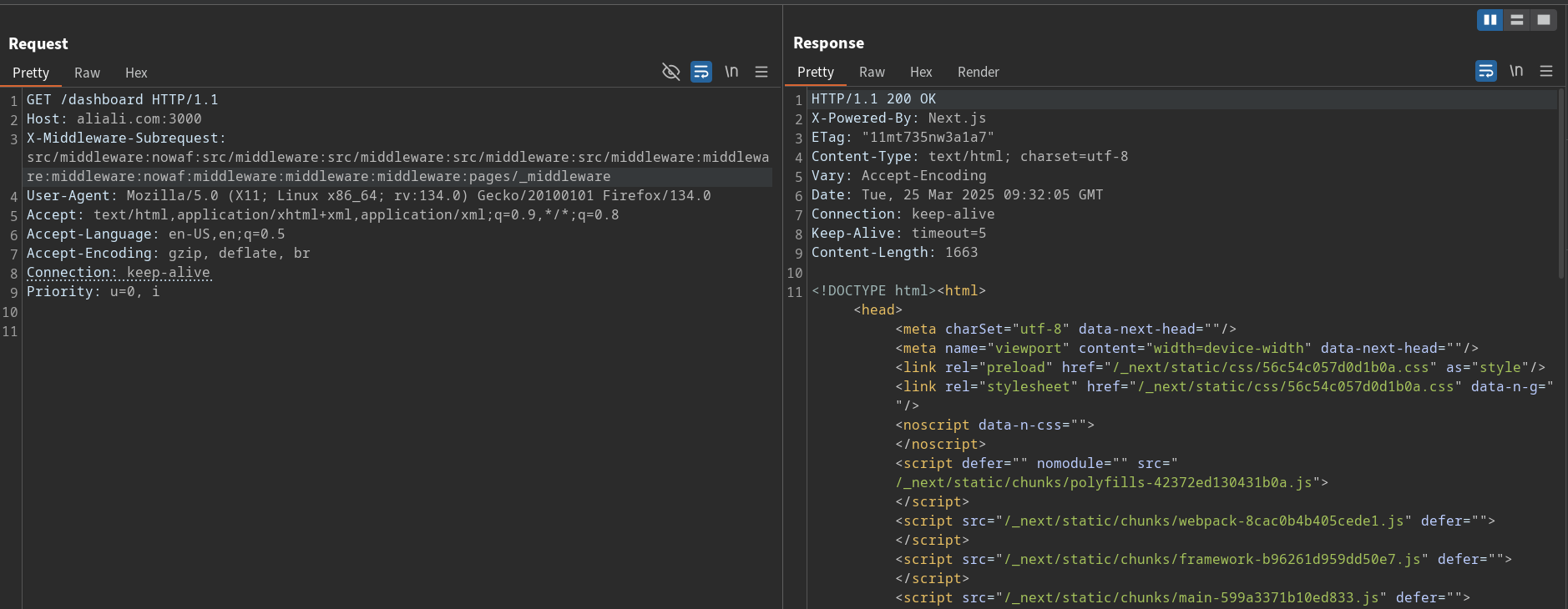Toggle the hidden-items eye icon in Request
1568x609 pixels.
click(x=670, y=72)
